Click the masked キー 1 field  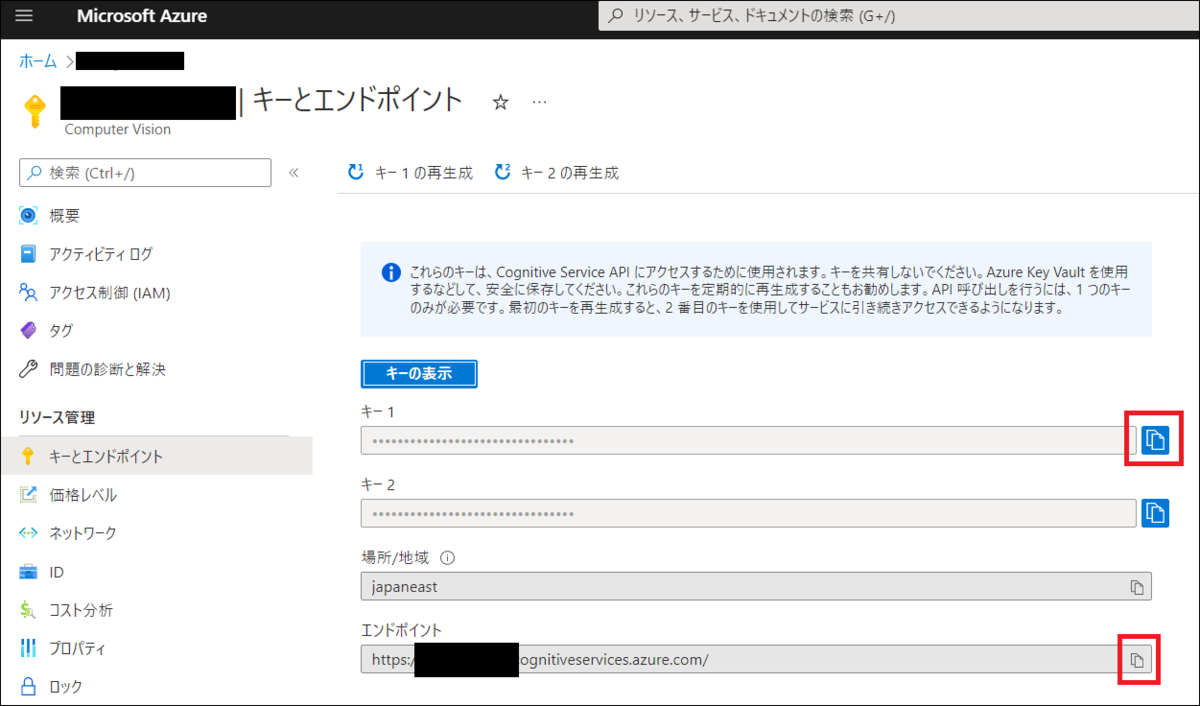pos(748,440)
